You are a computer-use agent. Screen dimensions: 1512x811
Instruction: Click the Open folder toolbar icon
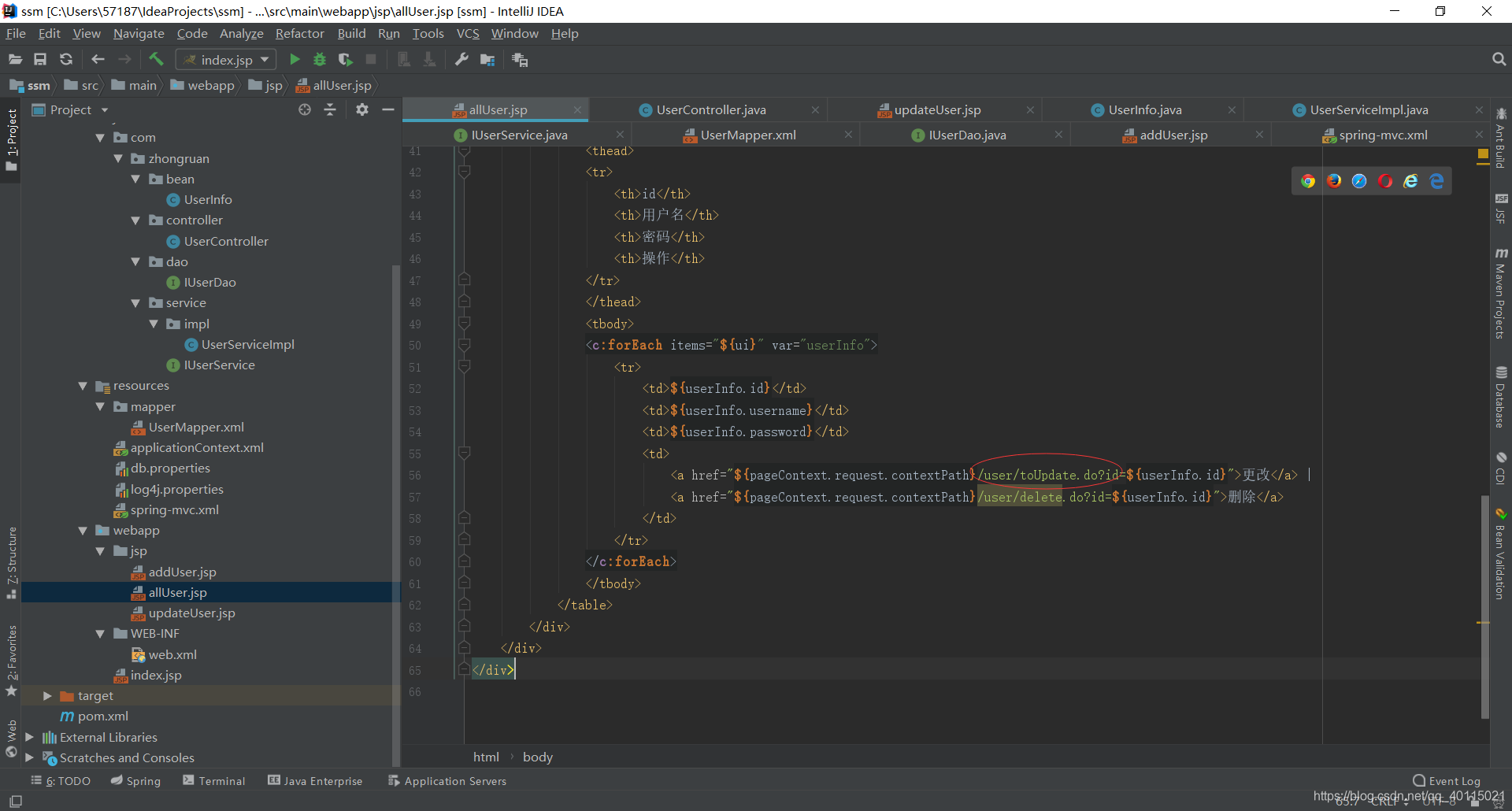(x=15, y=60)
